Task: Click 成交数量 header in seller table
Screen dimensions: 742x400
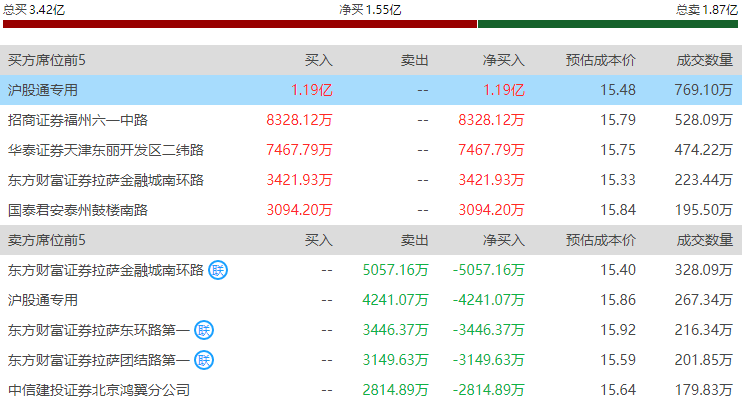Action: point(705,240)
